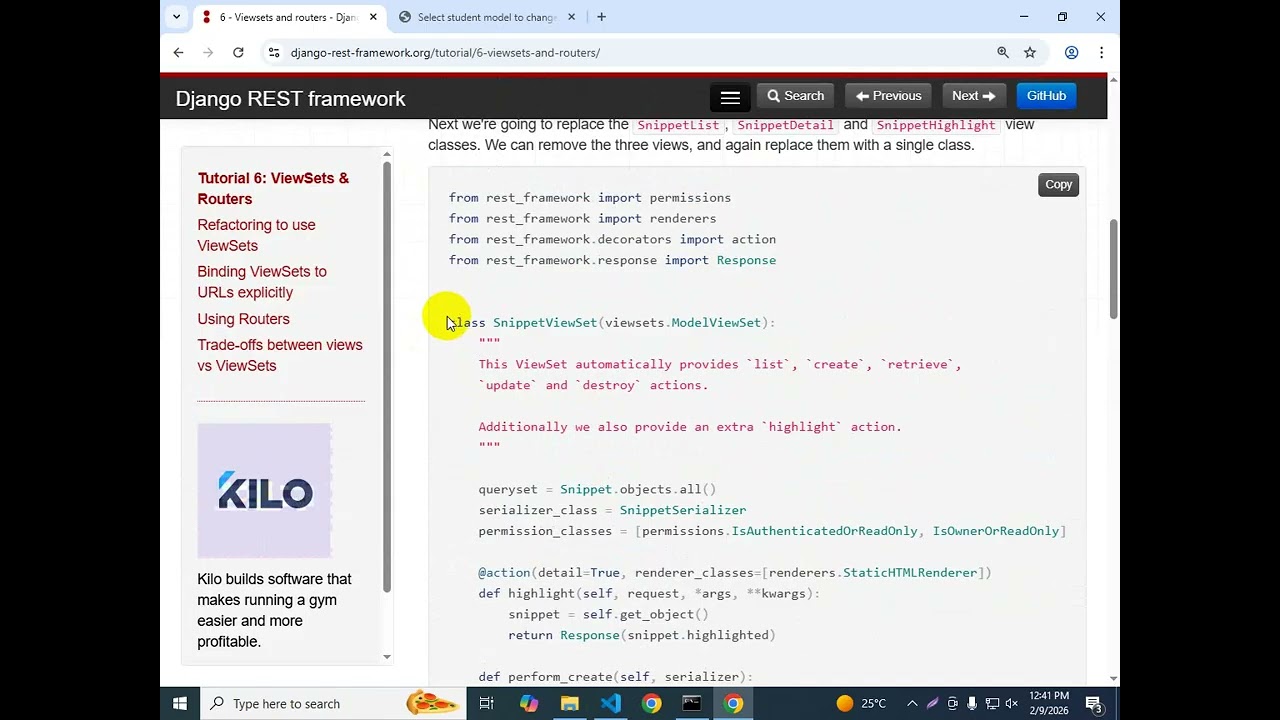Screen dimensions: 1280x720
Task: Show hidden system tray icons
Action: click(913, 704)
